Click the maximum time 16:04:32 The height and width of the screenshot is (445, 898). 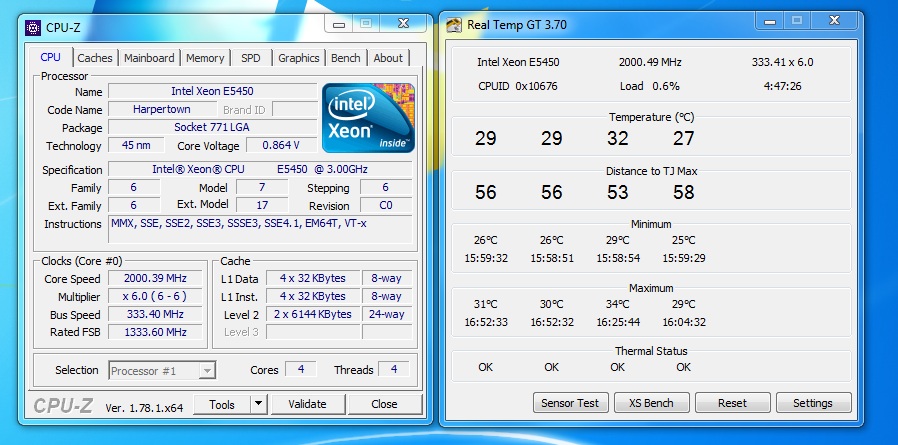(684, 322)
